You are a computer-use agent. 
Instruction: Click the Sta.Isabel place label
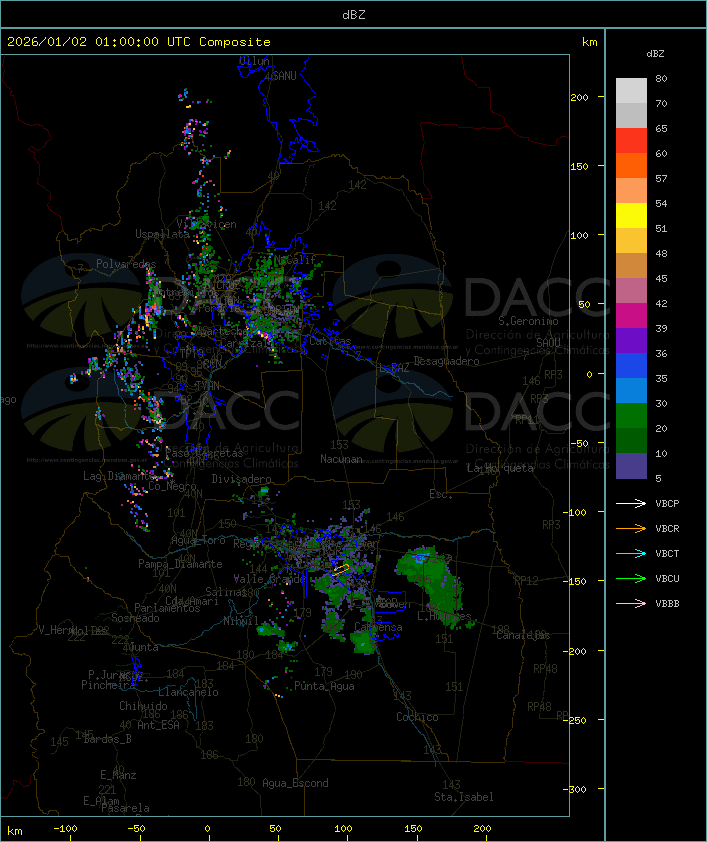pos(464,797)
